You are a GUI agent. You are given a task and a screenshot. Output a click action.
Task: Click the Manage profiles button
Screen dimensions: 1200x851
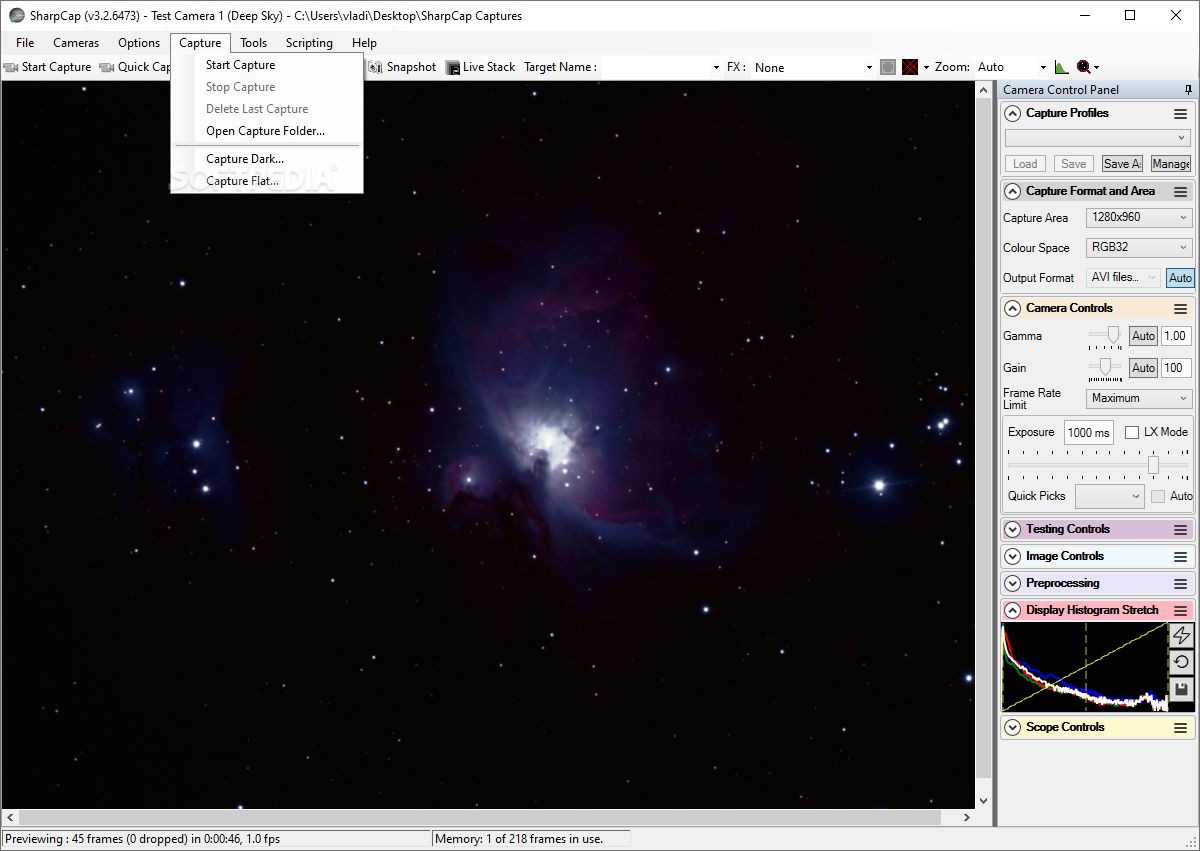[1170, 164]
